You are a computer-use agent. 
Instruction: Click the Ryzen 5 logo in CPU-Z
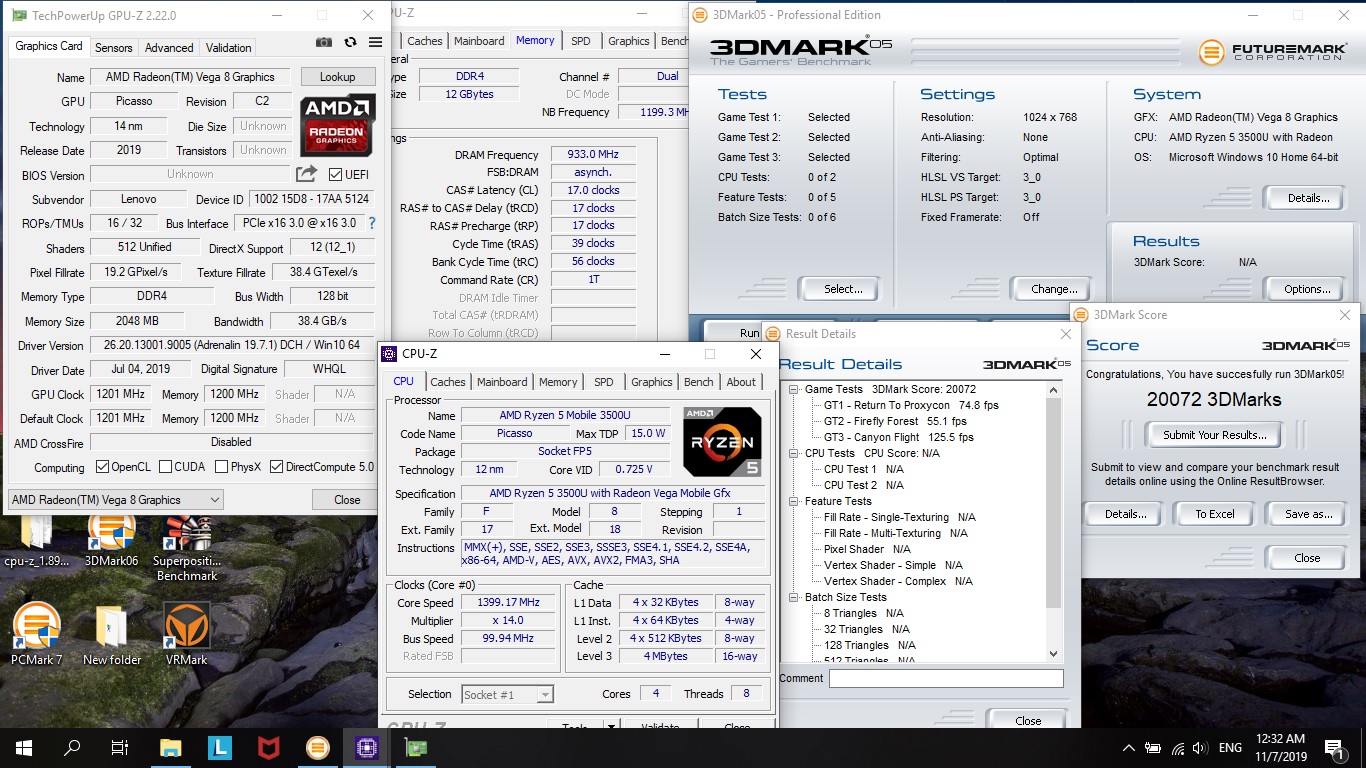723,441
